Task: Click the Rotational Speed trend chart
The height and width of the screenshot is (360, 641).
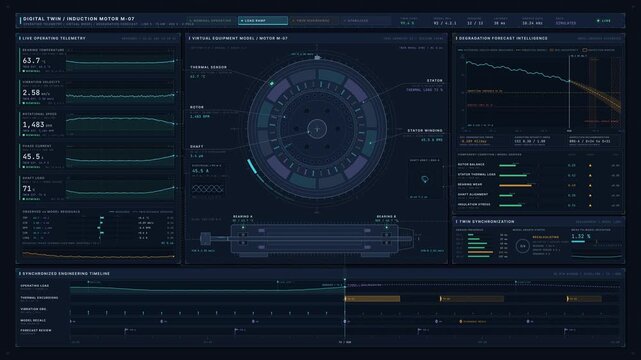Action: [x=120, y=125]
